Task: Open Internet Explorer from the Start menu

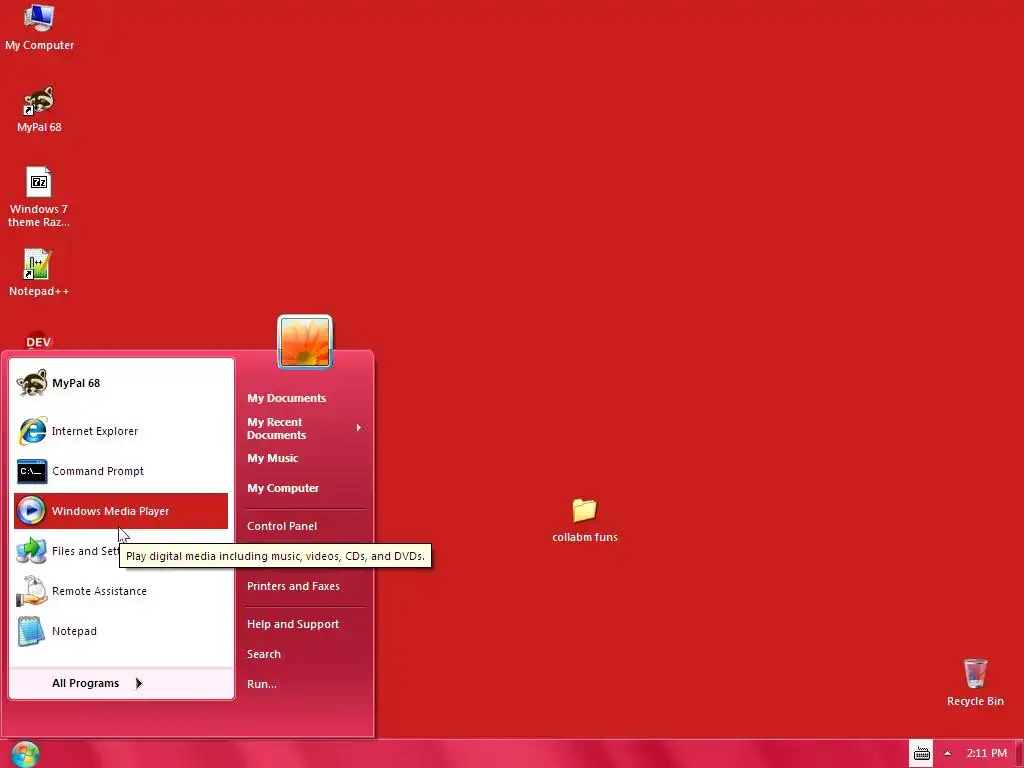Action: click(121, 431)
